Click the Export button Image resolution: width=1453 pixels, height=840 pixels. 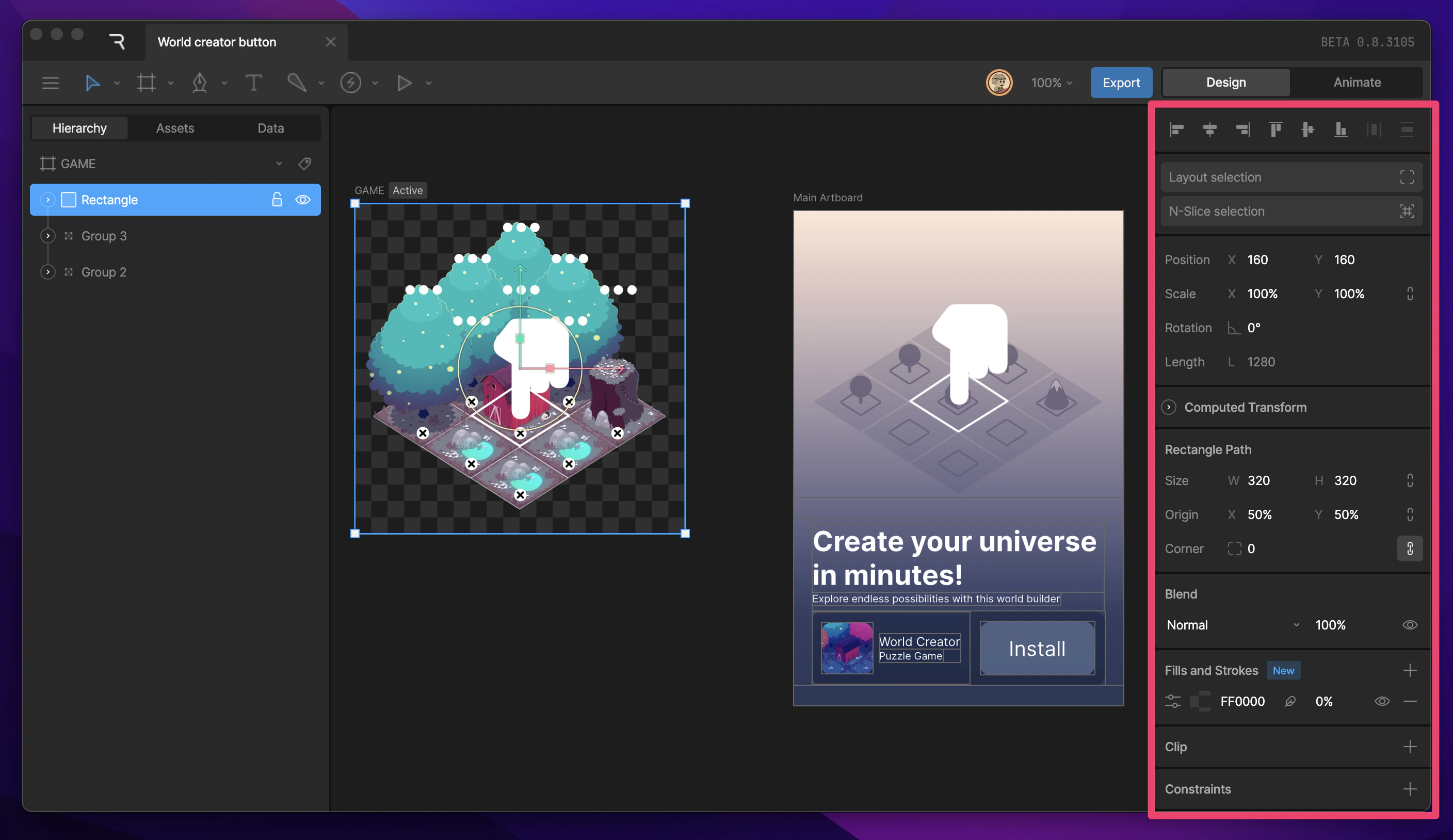coord(1120,83)
